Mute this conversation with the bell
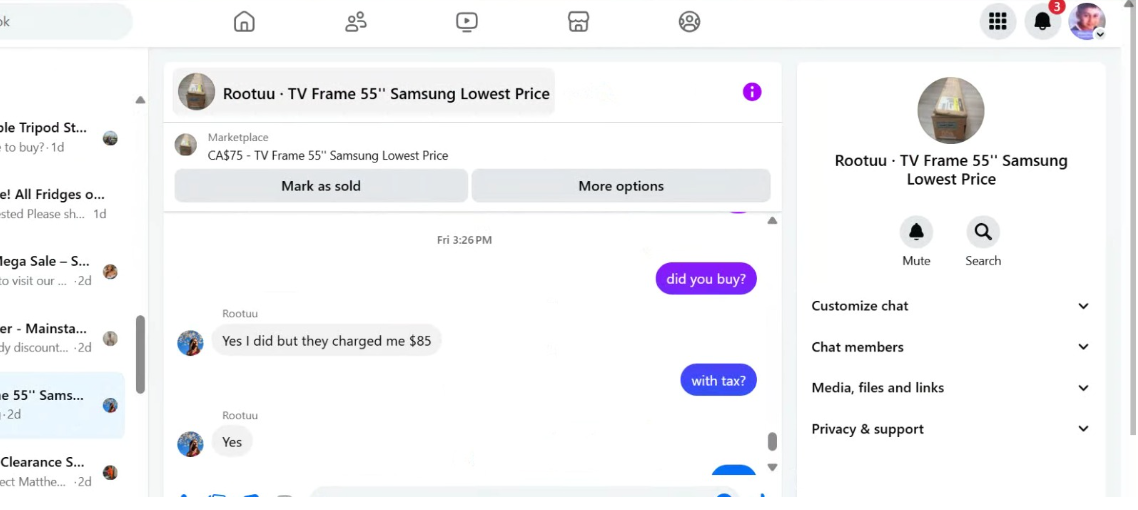This screenshot has width=1138, height=510. point(916,232)
